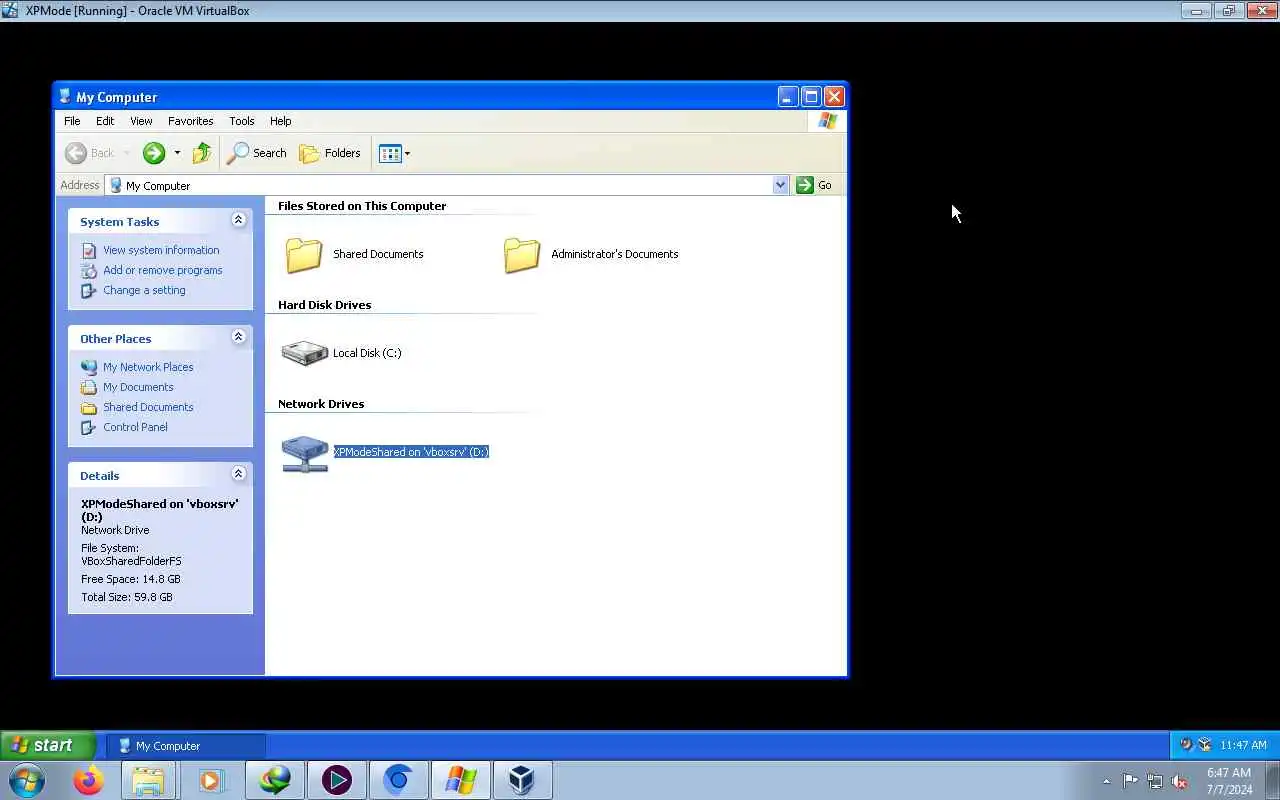Click the muted volume tray icon

[x=1180, y=781]
